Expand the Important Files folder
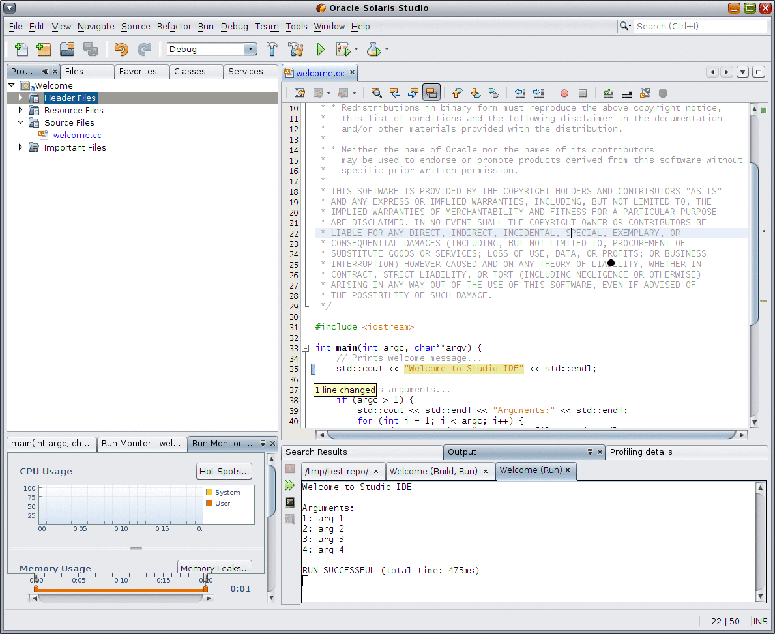This screenshot has height=634, width=775. (x=20, y=147)
